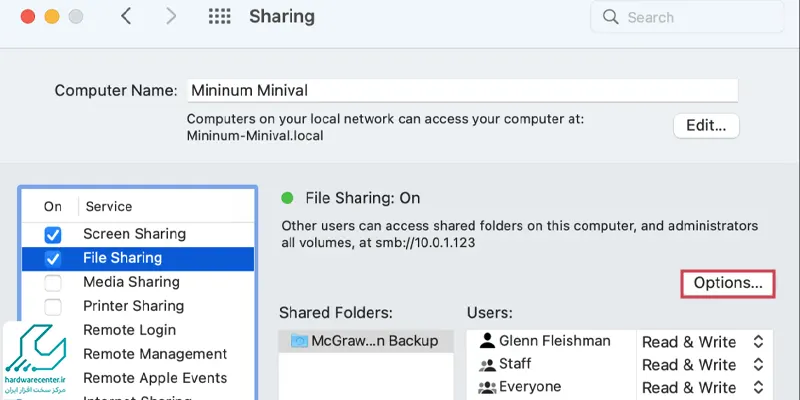Click the magnifying glass search icon
Screen dimensions: 800x400
610,17
